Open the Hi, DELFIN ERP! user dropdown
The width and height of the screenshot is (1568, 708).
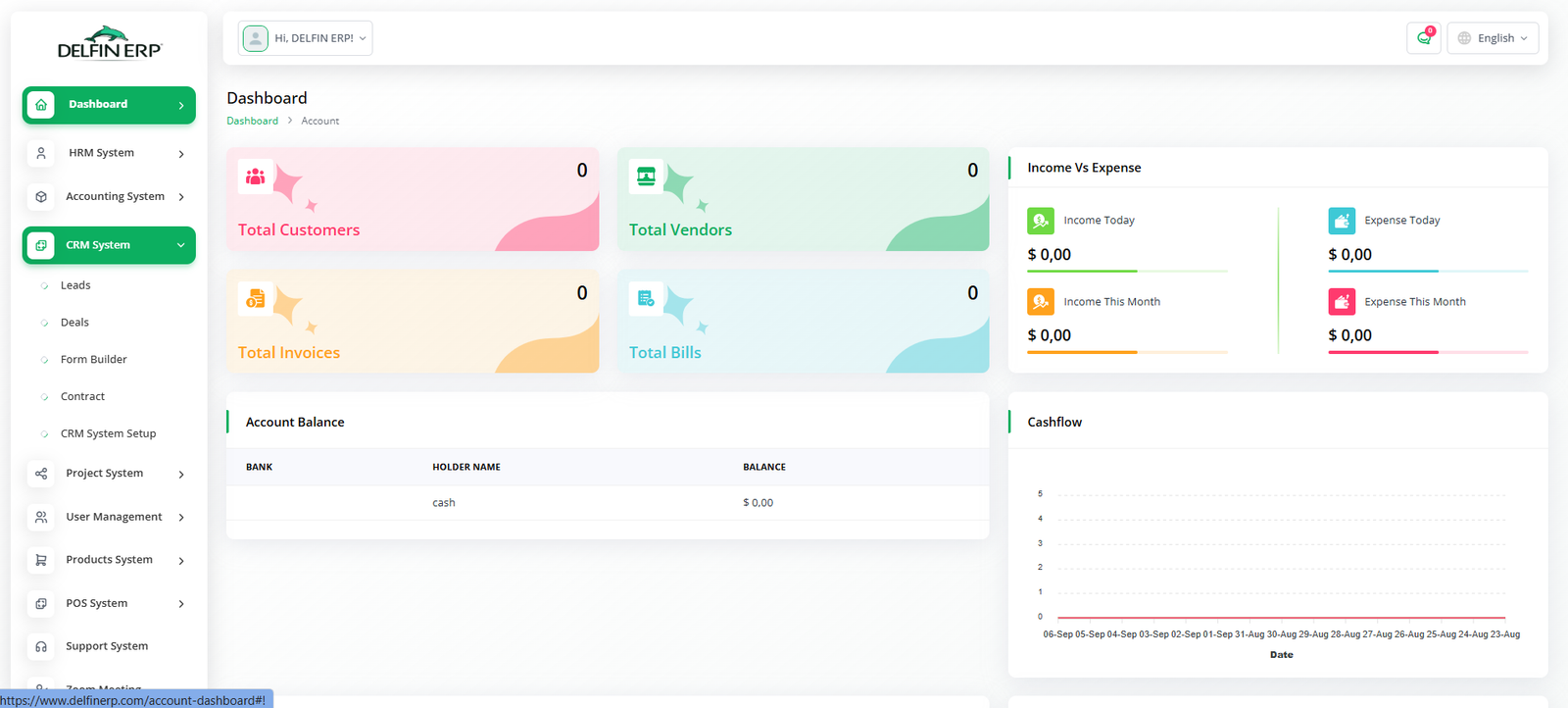[305, 38]
